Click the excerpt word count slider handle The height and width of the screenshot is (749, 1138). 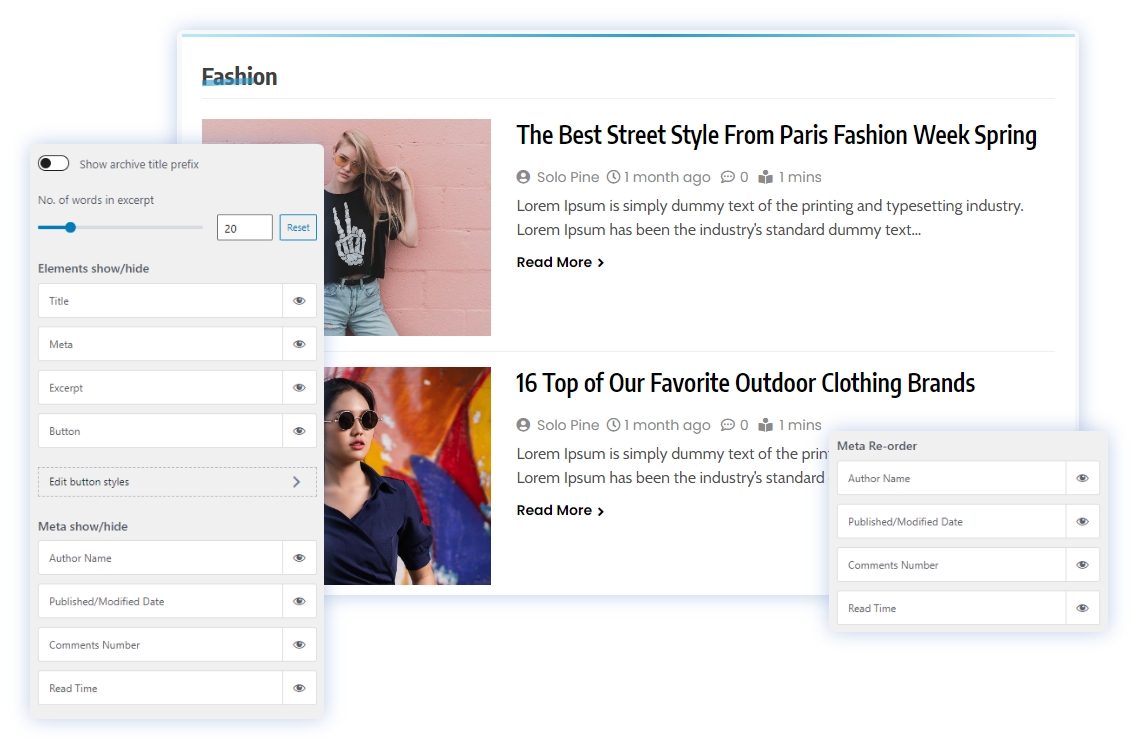[x=70, y=227]
